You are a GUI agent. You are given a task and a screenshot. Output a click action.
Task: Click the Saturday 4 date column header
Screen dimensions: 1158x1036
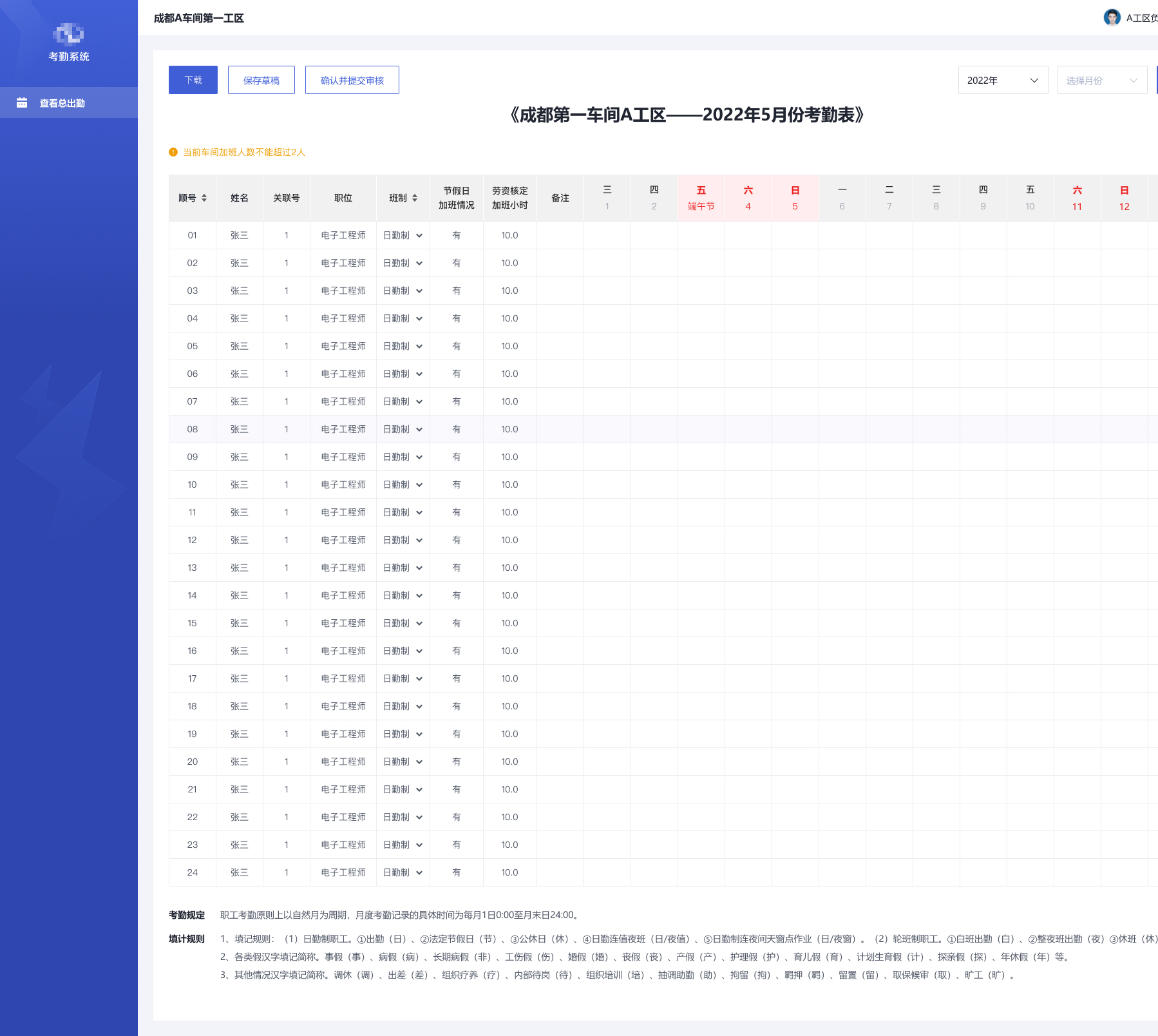pyautogui.click(x=748, y=198)
